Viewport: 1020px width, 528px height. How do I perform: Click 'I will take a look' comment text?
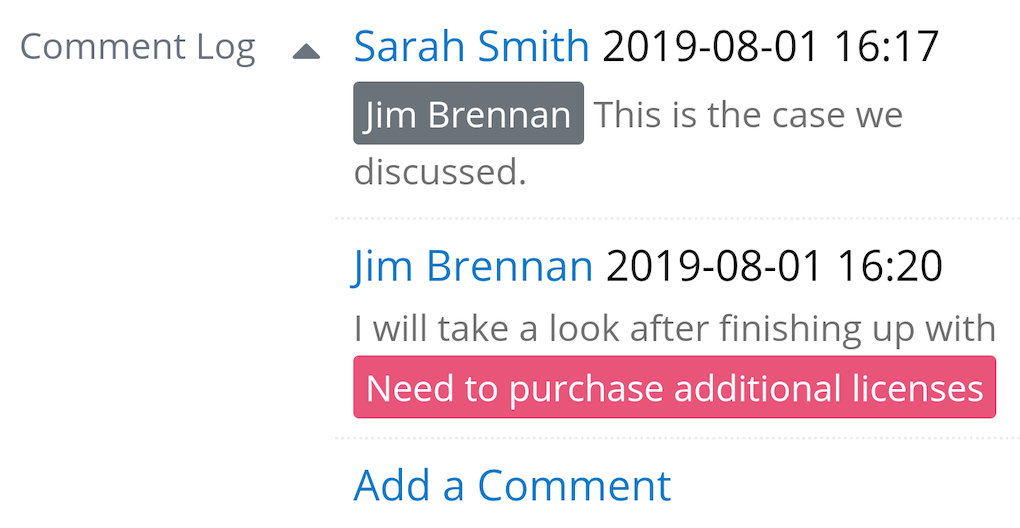480,328
